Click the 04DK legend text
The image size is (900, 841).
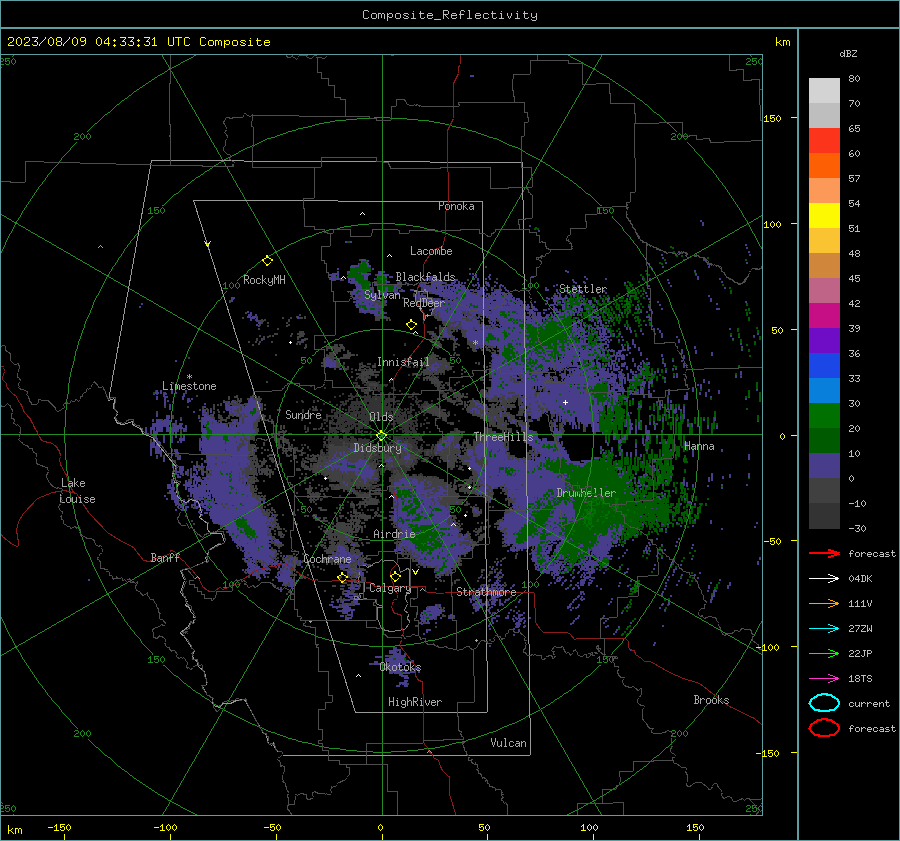860,579
